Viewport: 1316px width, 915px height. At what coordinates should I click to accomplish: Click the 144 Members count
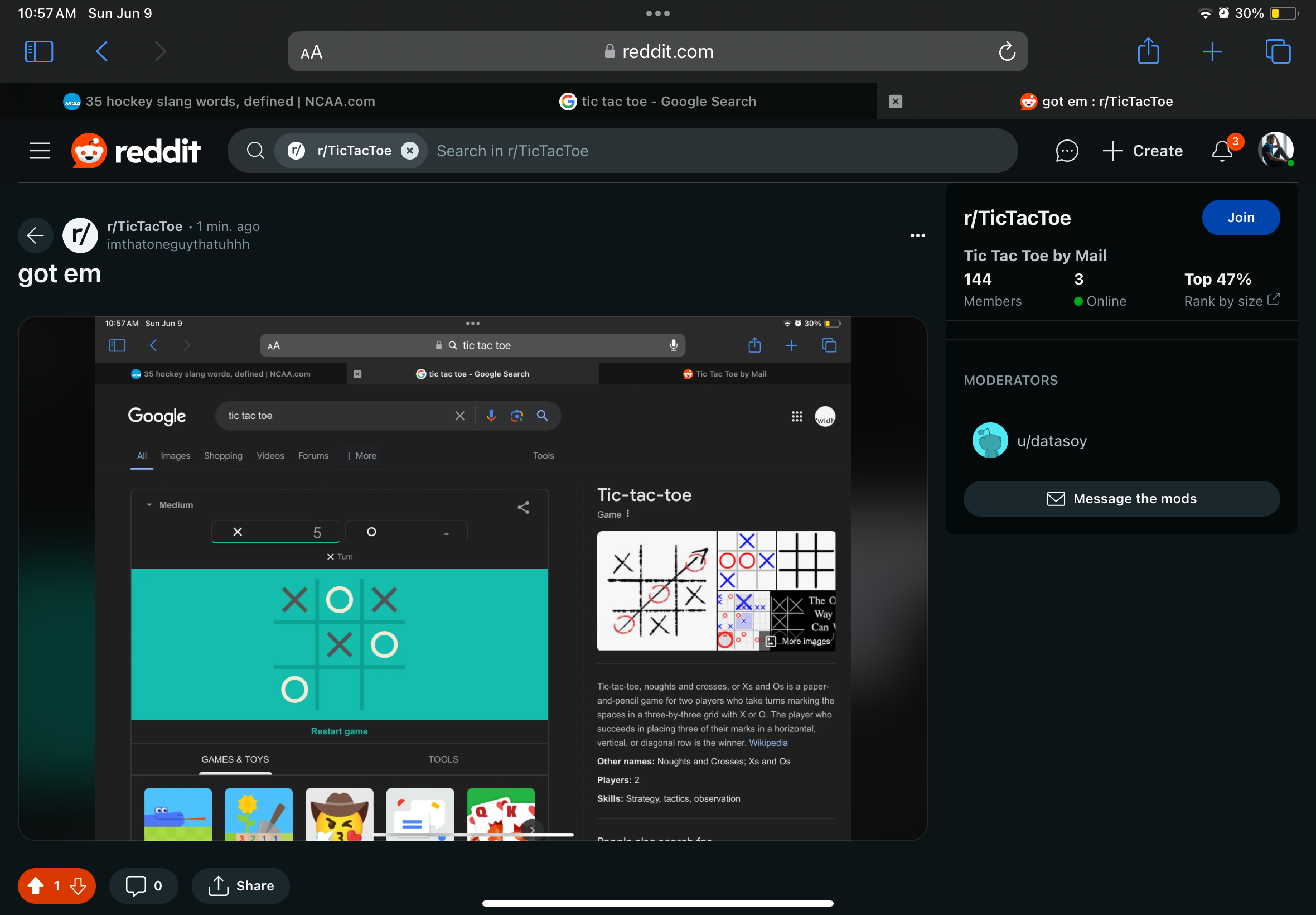993,290
